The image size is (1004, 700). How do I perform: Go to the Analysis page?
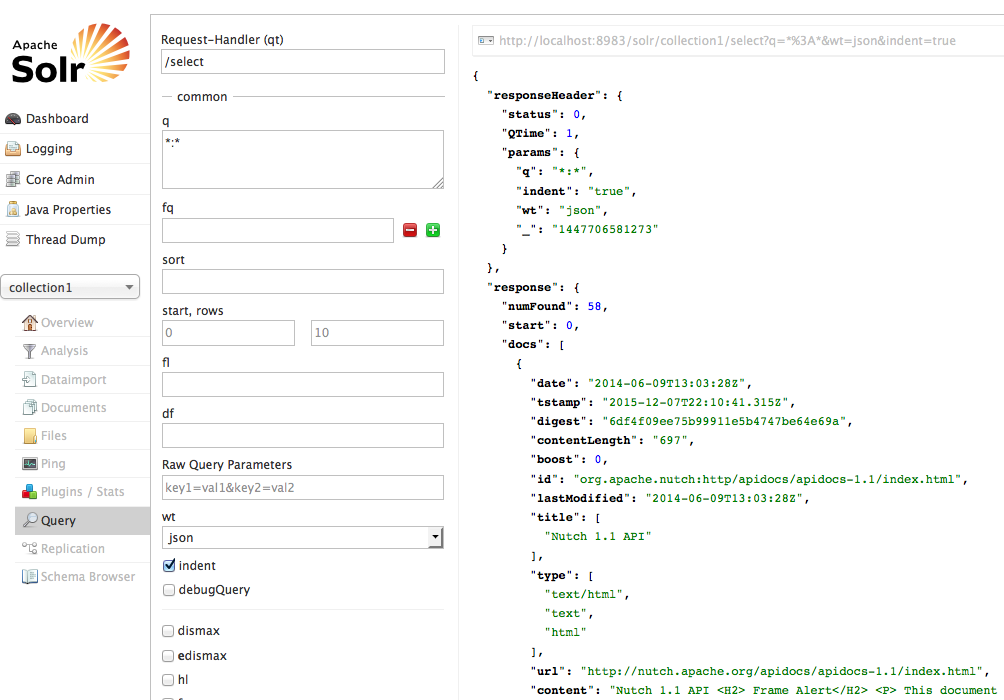(x=65, y=351)
